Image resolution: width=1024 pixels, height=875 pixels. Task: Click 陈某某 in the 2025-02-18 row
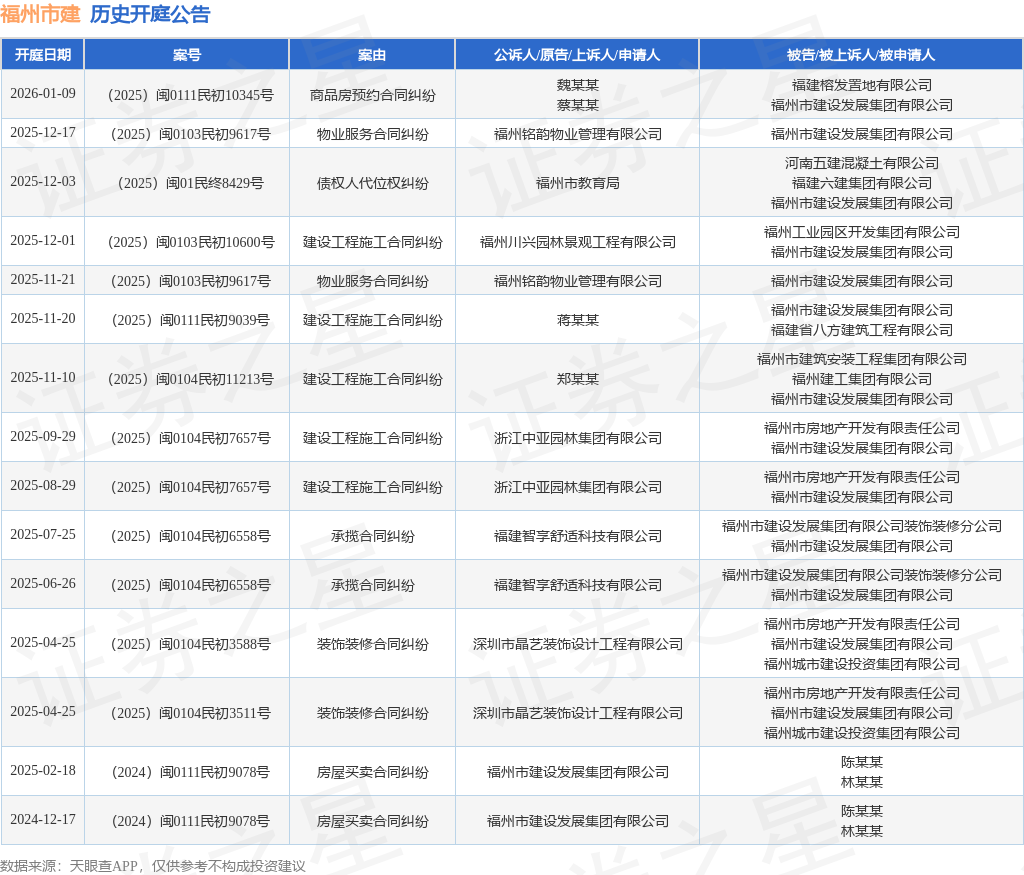coord(861,762)
